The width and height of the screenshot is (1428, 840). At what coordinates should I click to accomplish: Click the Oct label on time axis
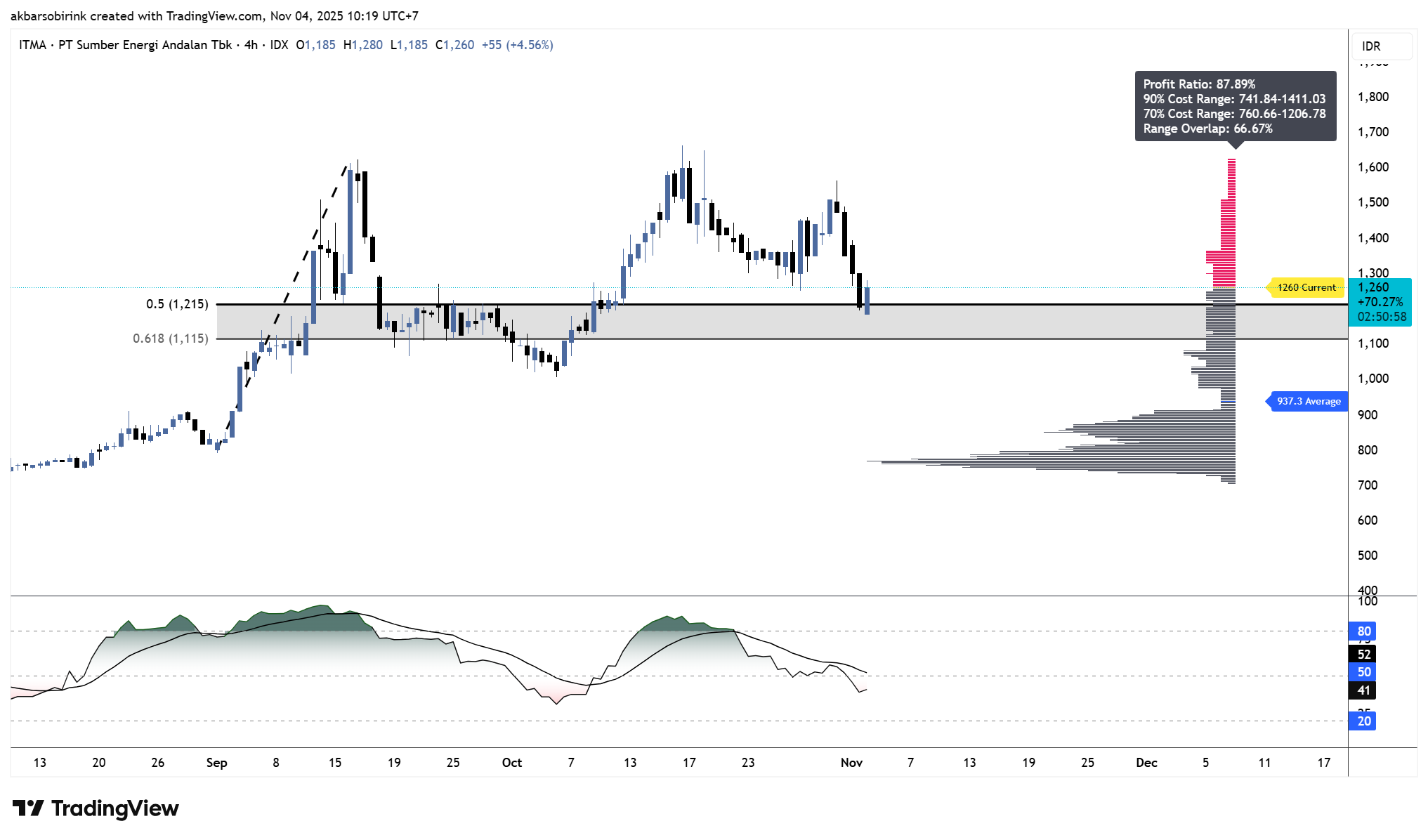tap(512, 763)
